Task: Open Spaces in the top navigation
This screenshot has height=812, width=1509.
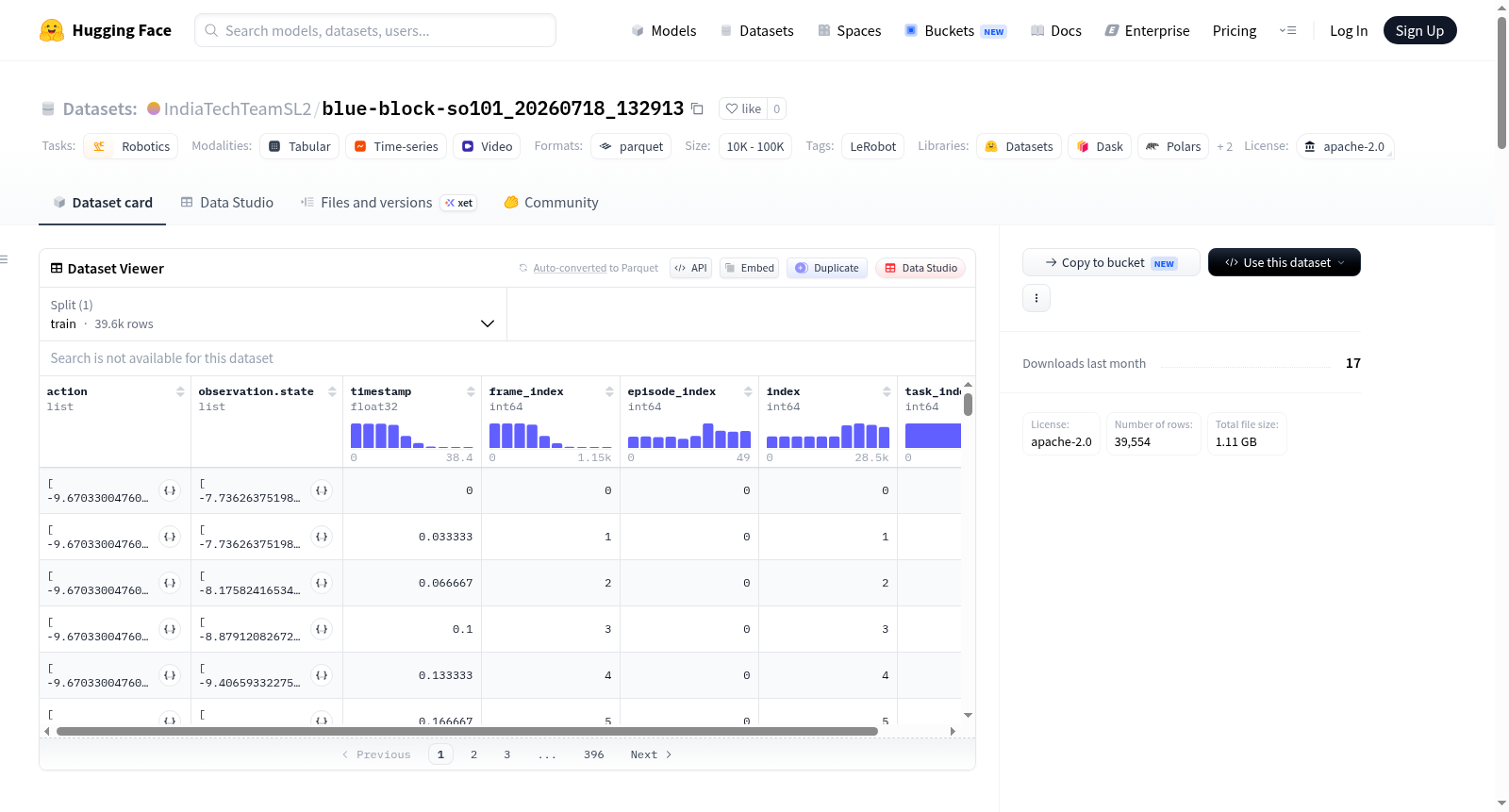Action: (x=850, y=31)
